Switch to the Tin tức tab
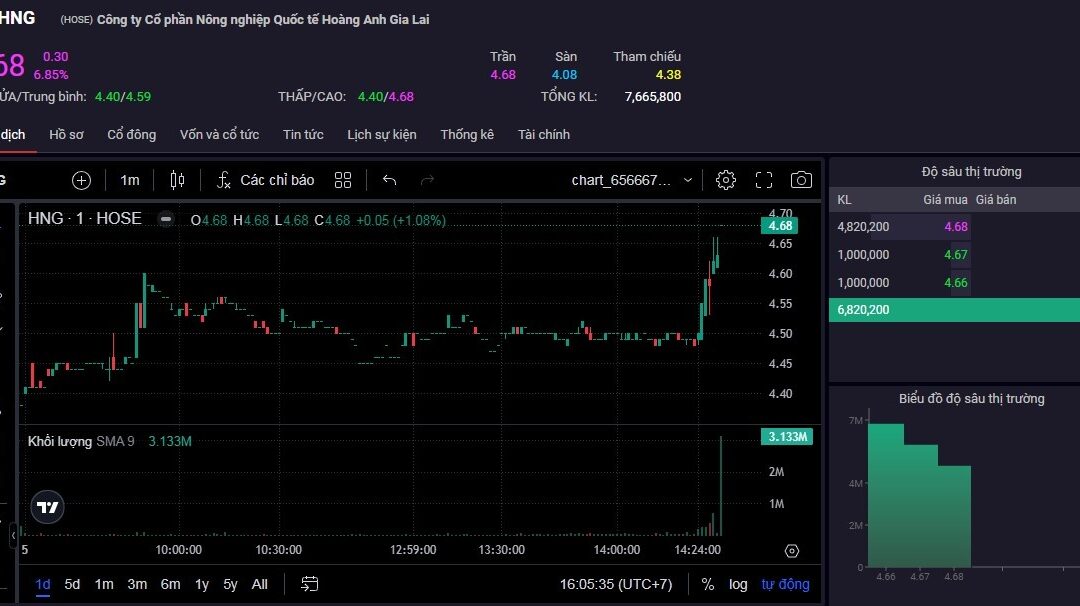Image resolution: width=1080 pixels, height=606 pixels. pyautogui.click(x=303, y=134)
